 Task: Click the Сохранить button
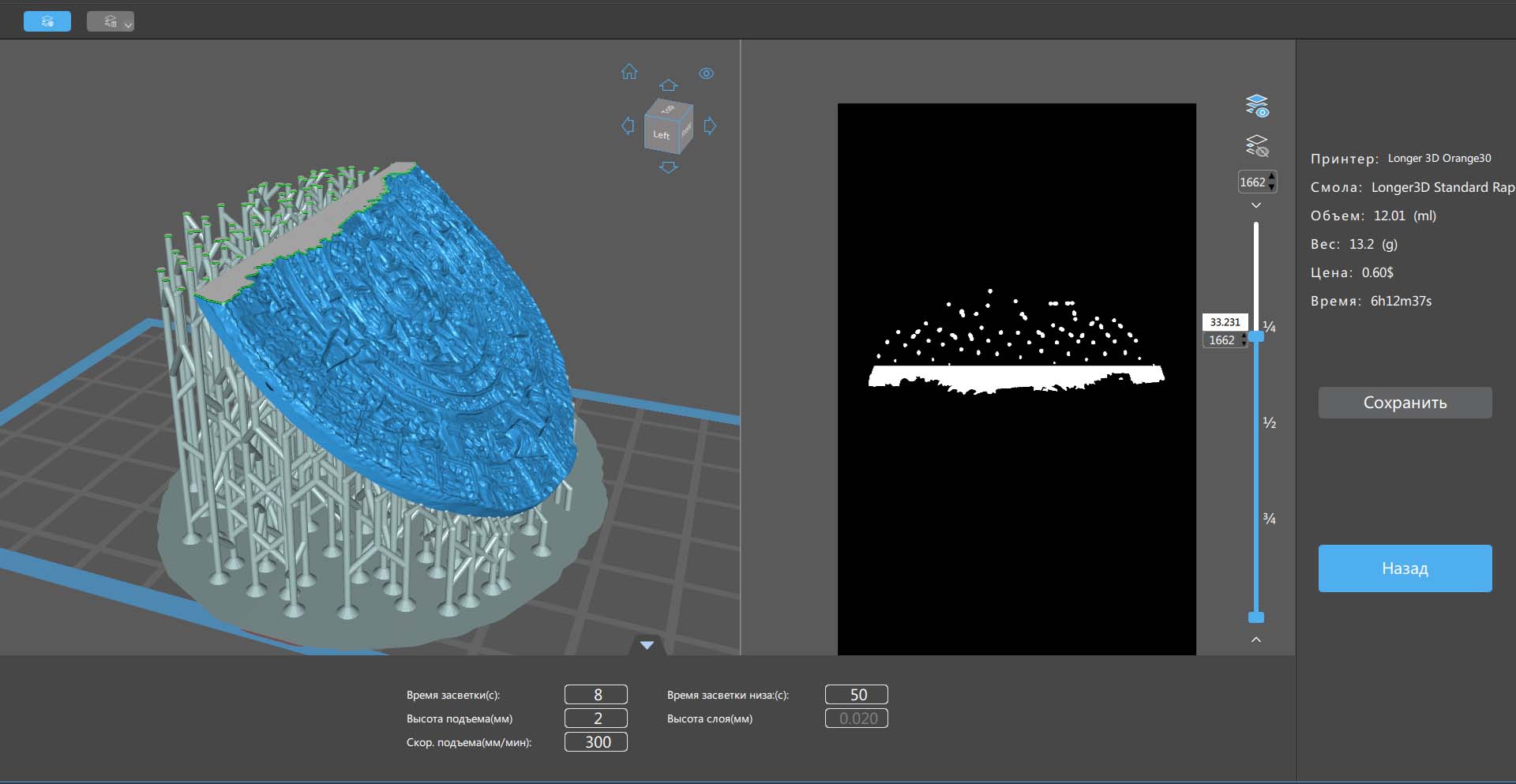point(1405,403)
